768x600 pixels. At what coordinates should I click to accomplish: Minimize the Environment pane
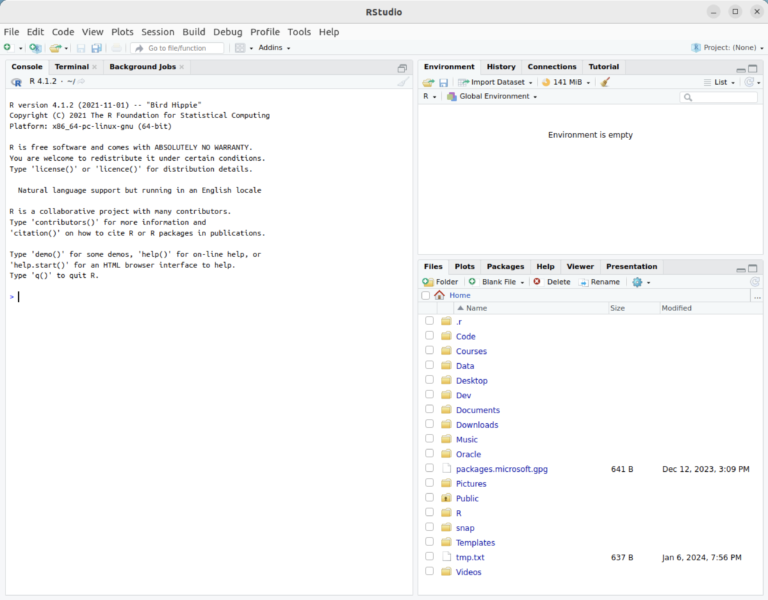coord(741,69)
